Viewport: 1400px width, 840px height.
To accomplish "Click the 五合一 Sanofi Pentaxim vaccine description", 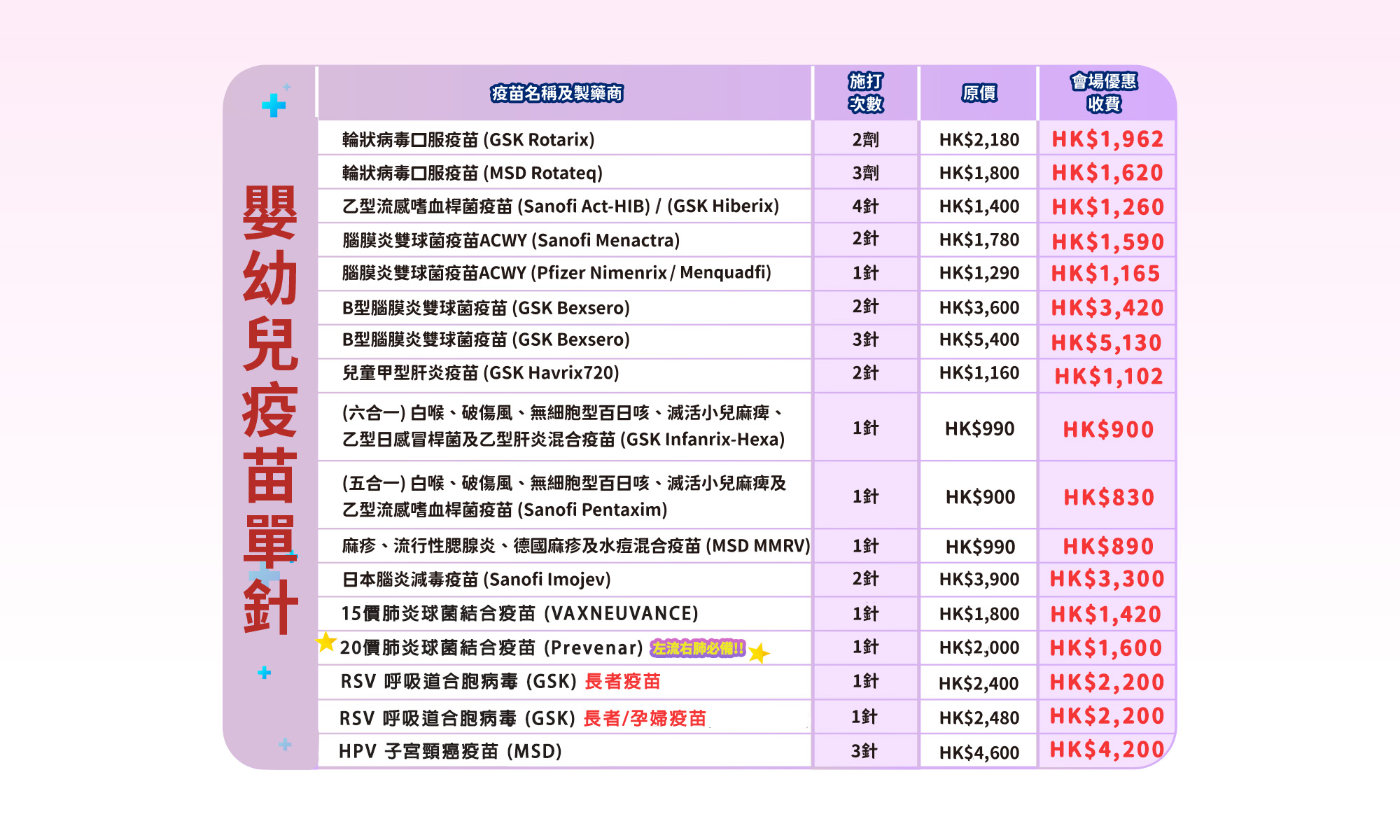I will click(x=564, y=496).
